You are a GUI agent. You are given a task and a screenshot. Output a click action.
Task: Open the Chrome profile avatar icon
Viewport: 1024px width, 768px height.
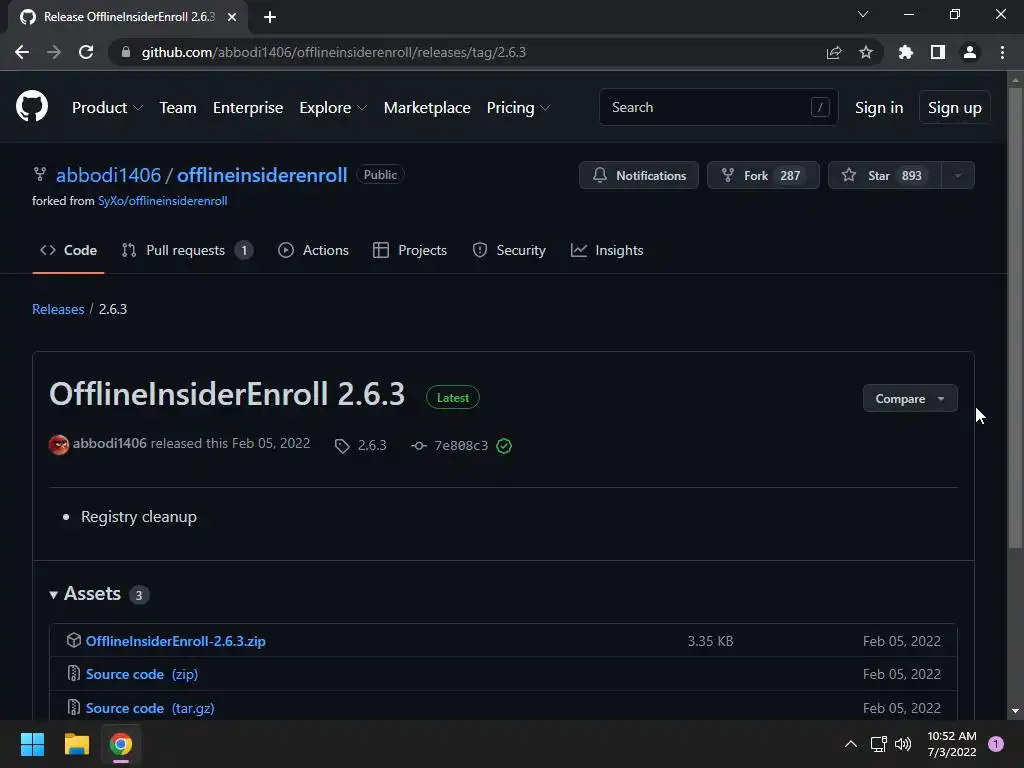tap(970, 52)
